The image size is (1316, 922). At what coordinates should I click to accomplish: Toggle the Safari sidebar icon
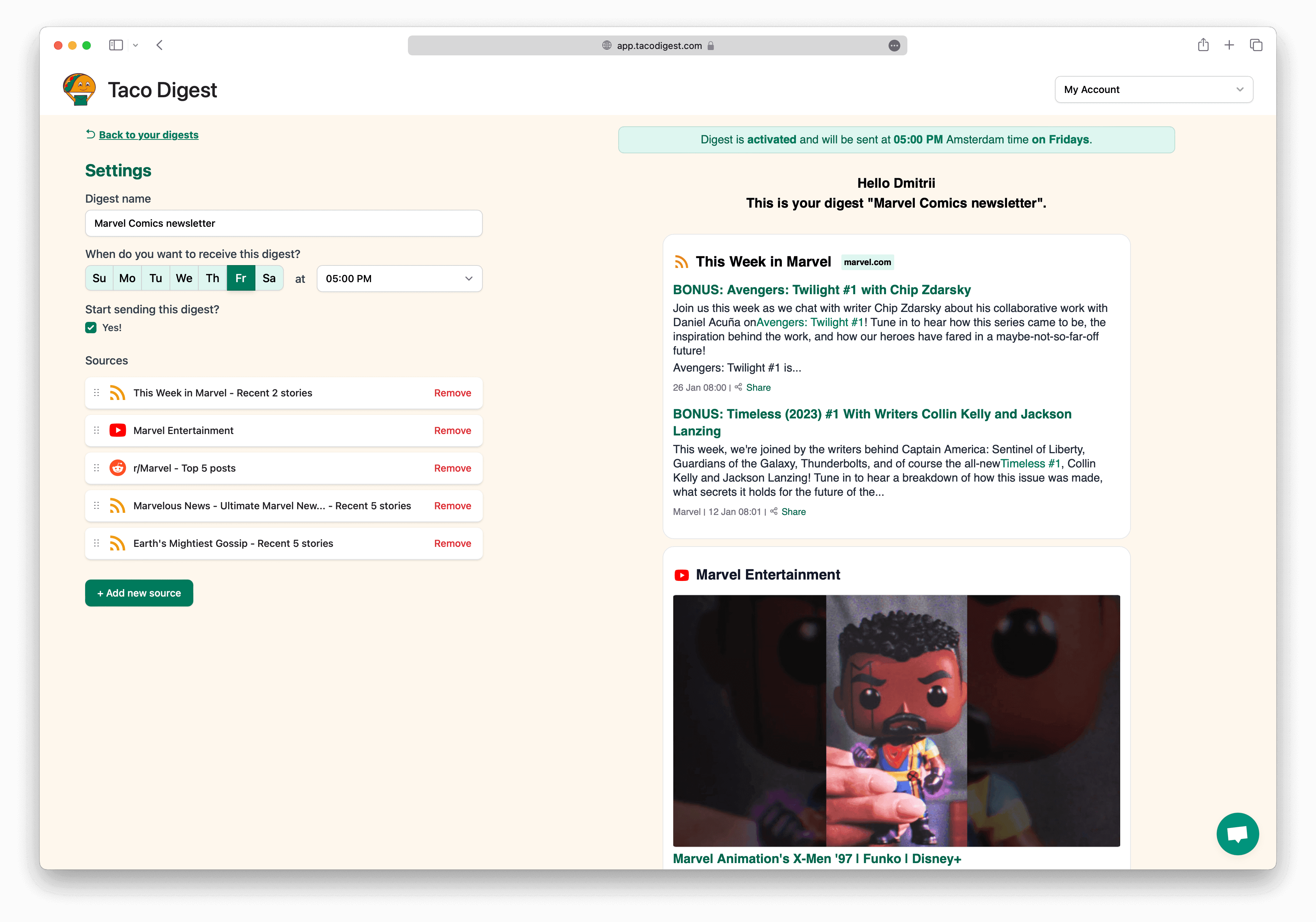click(x=116, y=45)
